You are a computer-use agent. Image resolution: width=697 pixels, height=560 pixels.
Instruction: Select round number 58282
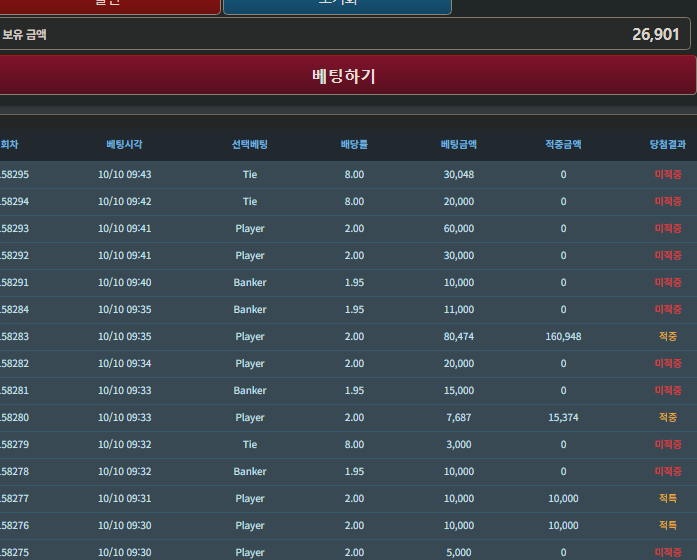tap(14, 364)
